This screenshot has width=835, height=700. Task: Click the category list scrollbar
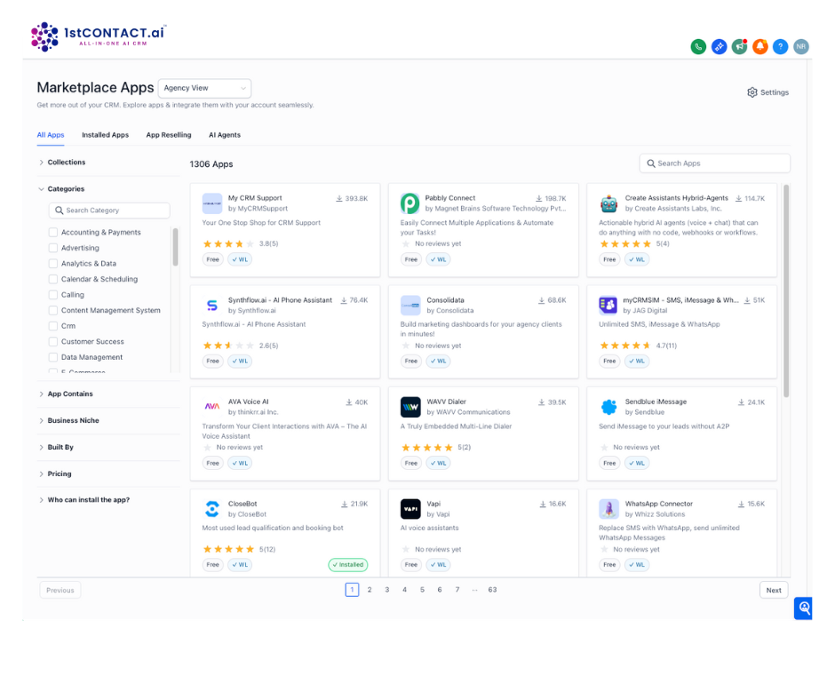[176, 247]
